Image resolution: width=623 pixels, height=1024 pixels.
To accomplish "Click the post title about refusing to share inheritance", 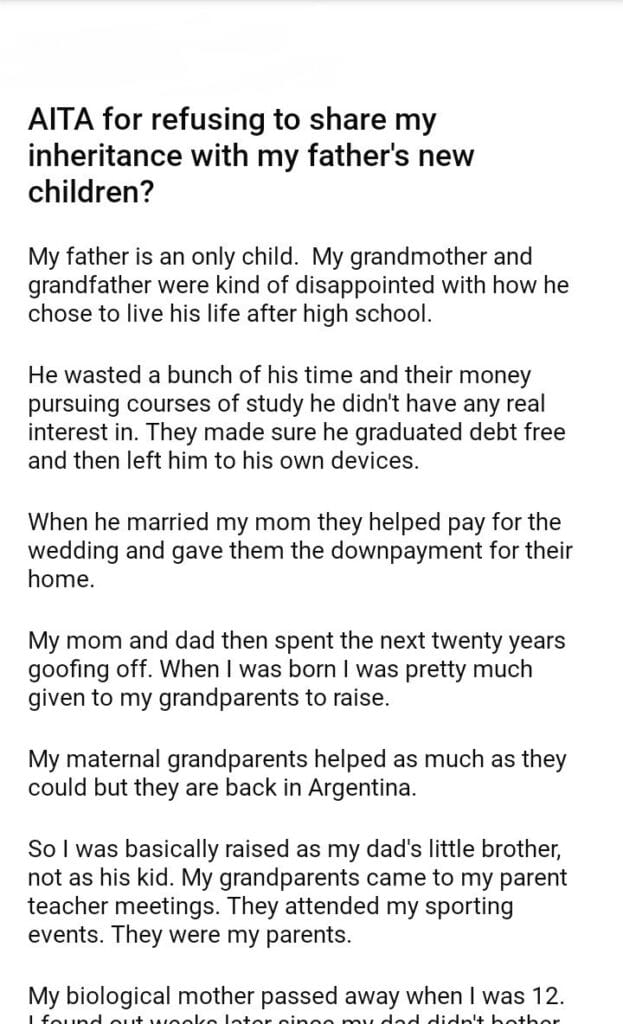I will (233, 156).
